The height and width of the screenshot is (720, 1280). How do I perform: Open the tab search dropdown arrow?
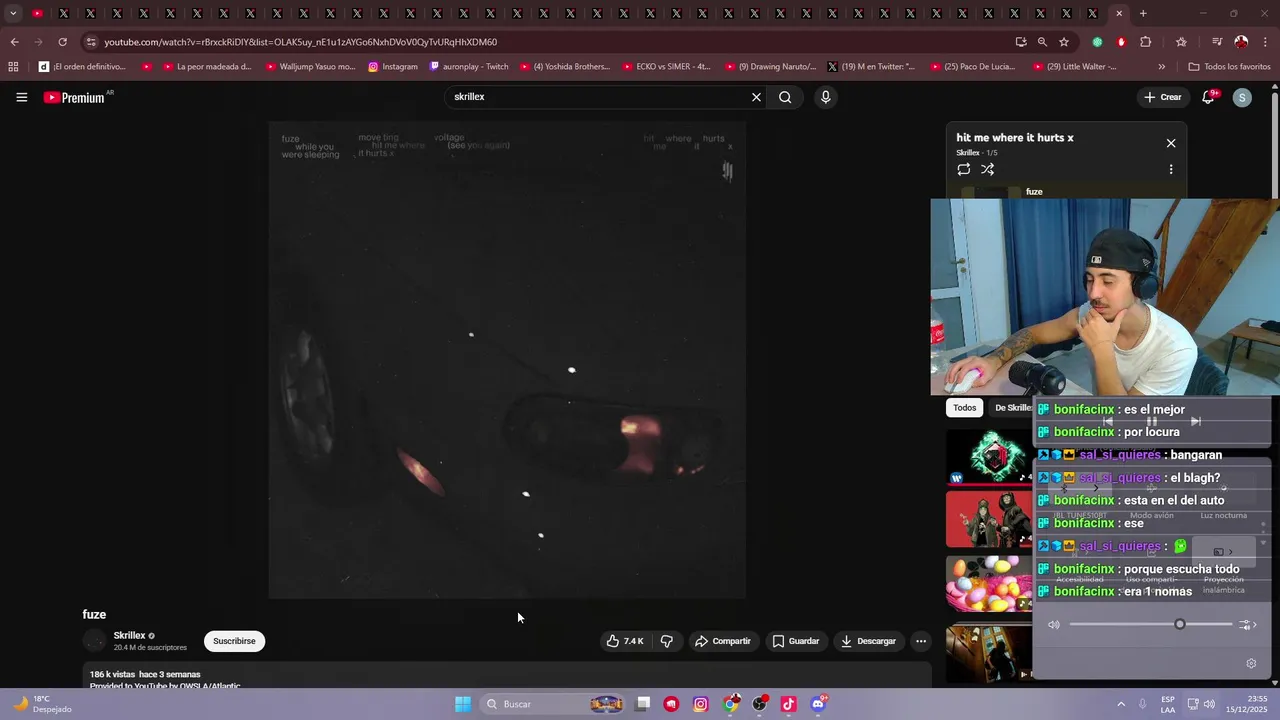[x=13, y=13]
